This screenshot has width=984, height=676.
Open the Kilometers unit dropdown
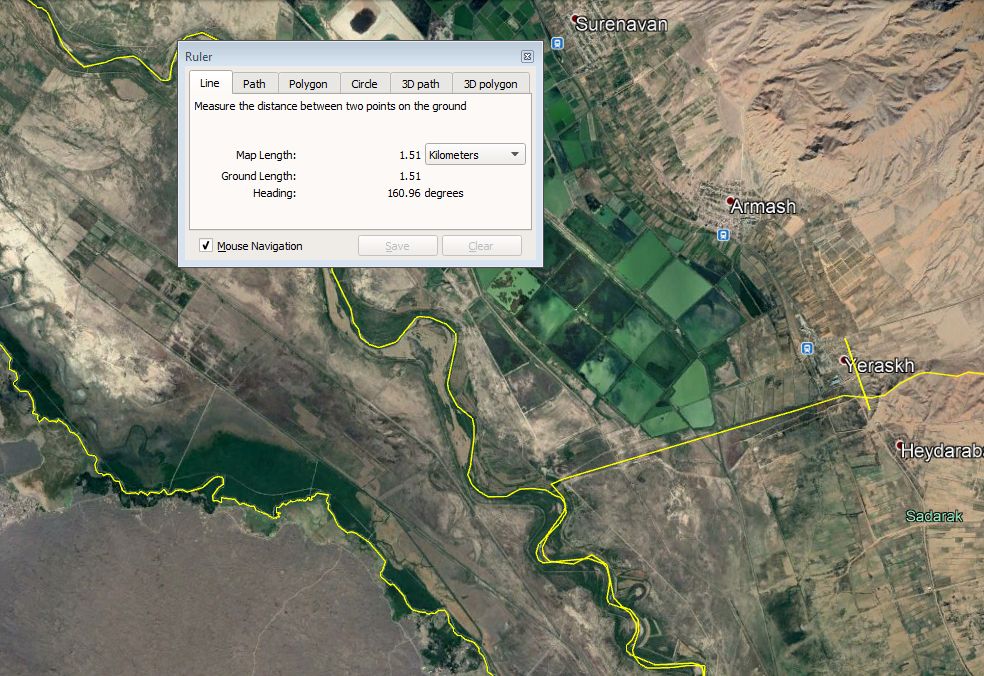[476, 155]
